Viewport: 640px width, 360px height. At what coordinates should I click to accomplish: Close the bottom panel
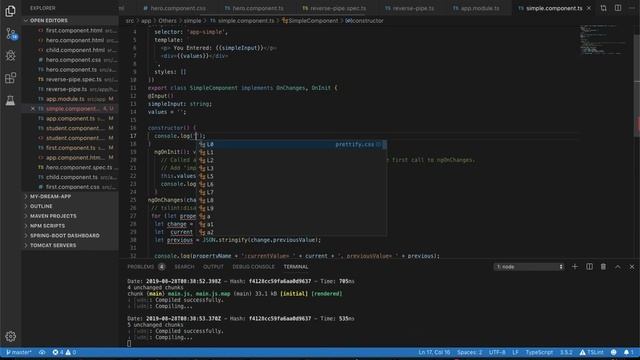(x=632, y=267)
